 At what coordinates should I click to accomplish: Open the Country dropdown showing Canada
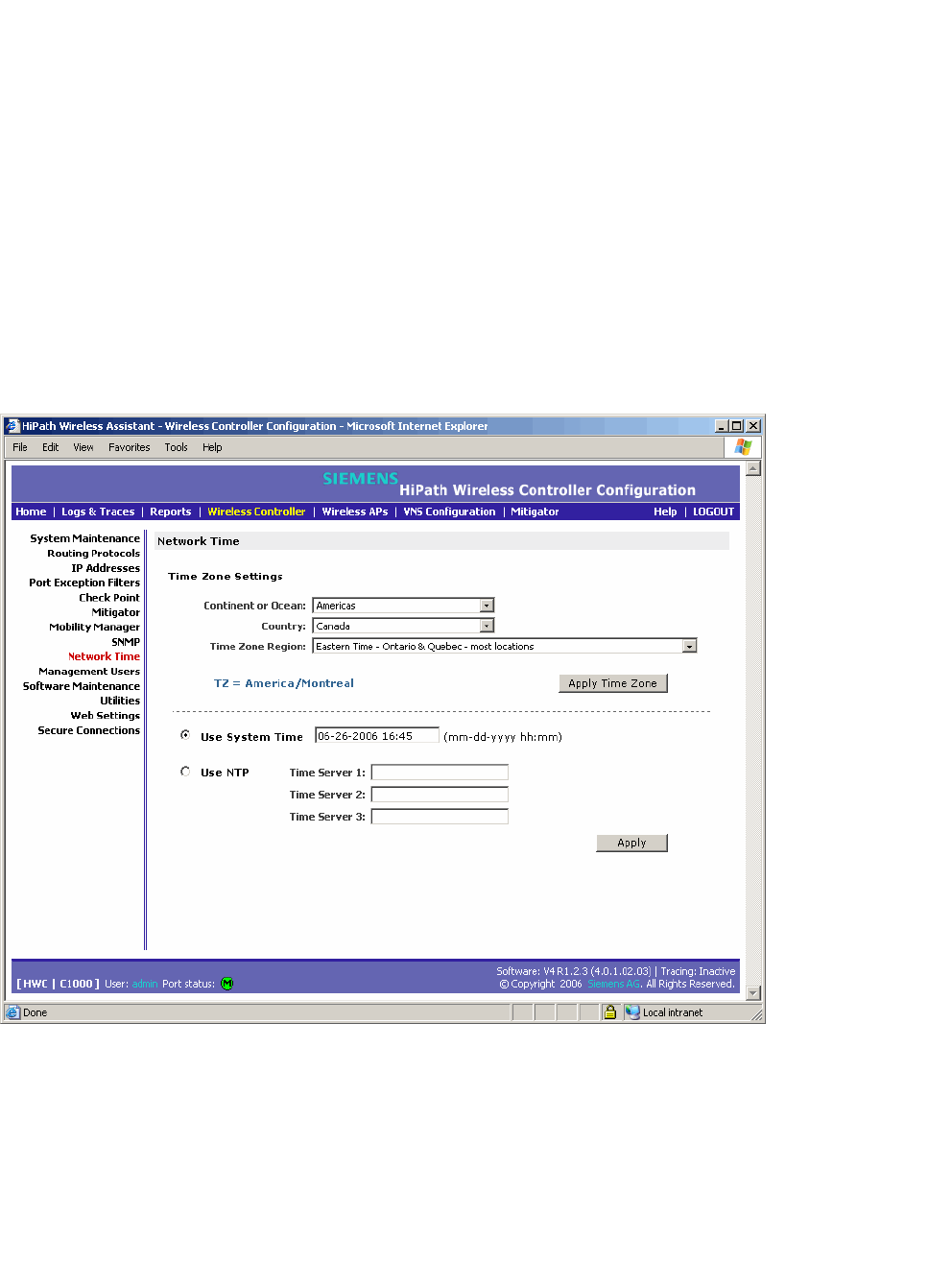coord(403,626)
